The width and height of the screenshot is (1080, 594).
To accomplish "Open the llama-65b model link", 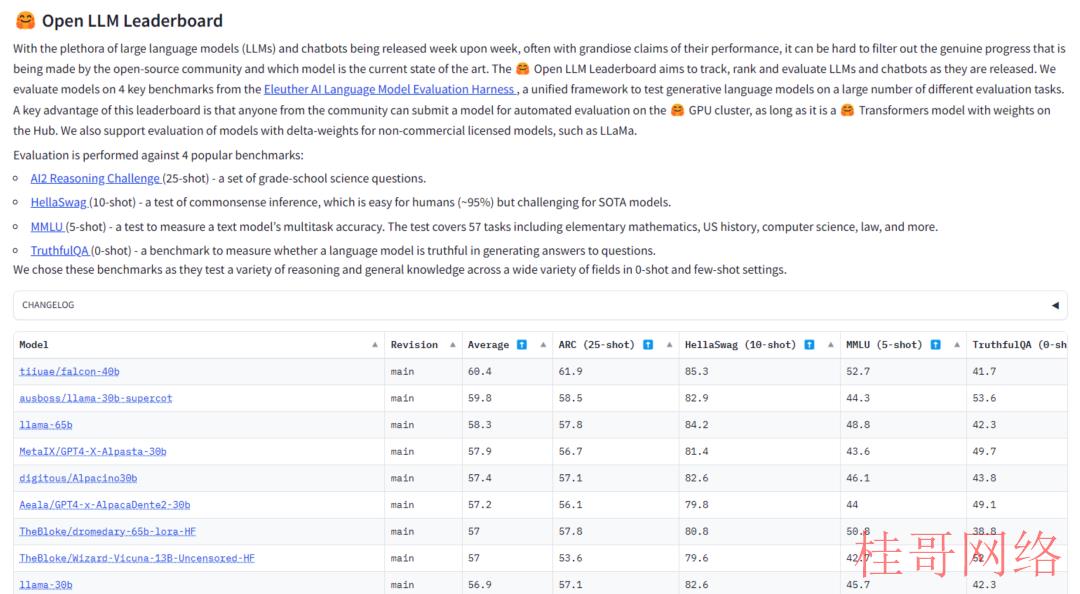I will [x=45, y=425].
